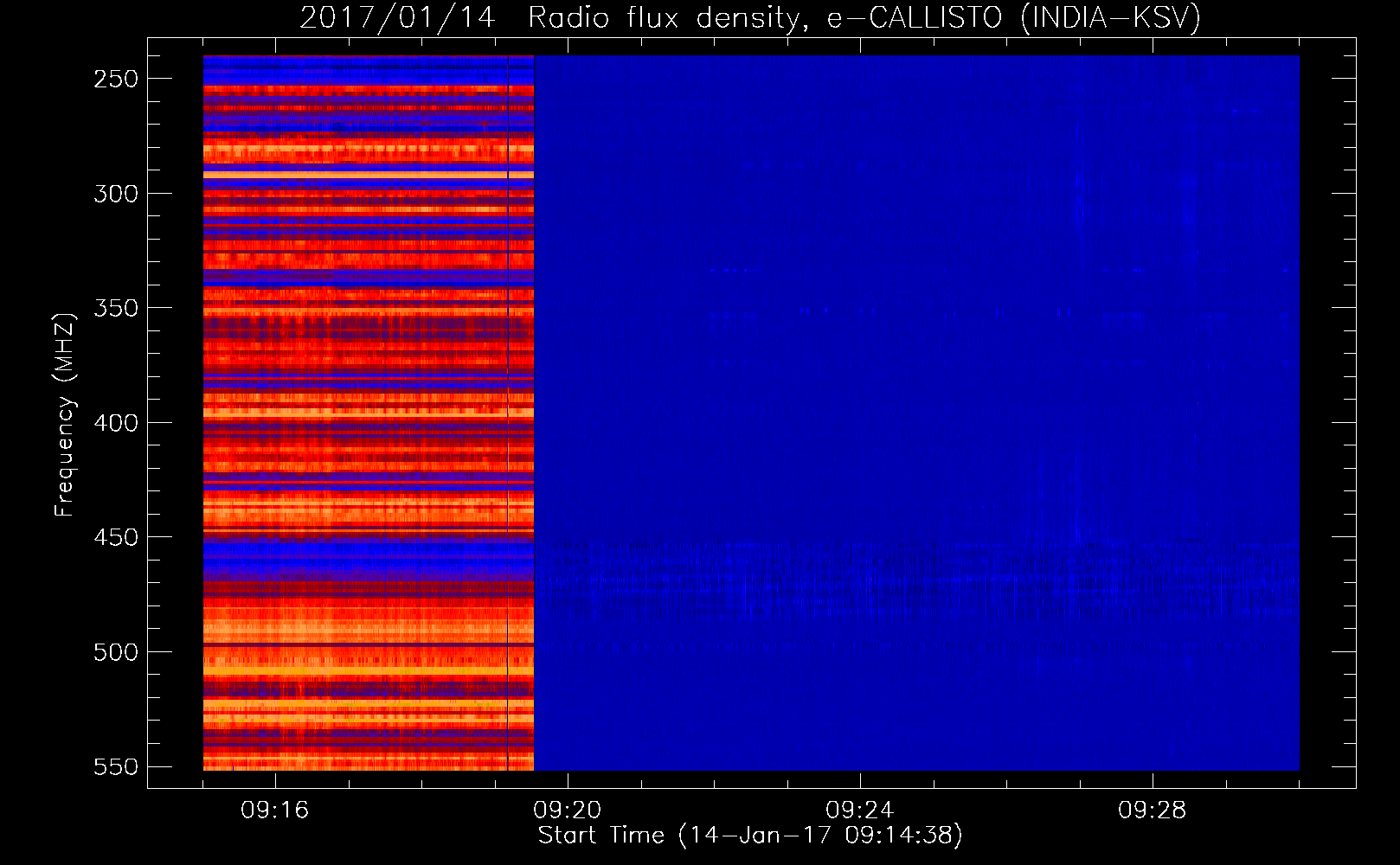Click the bright orange band just above 300 MHz
The image size is (1400, 865).
click(x=369, y=175)
